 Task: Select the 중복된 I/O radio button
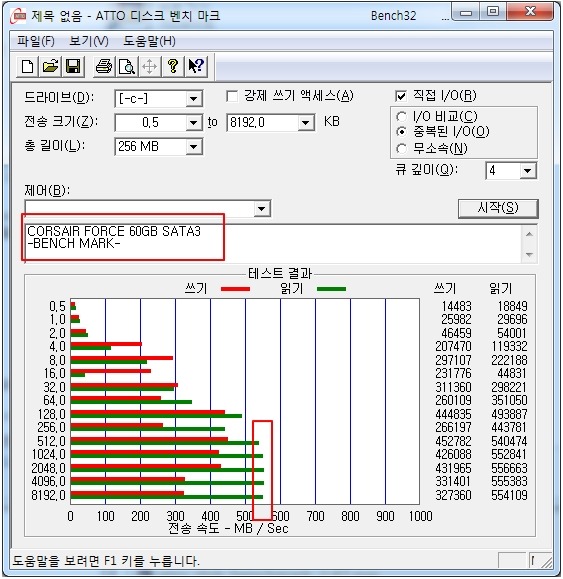click(401, 131)
